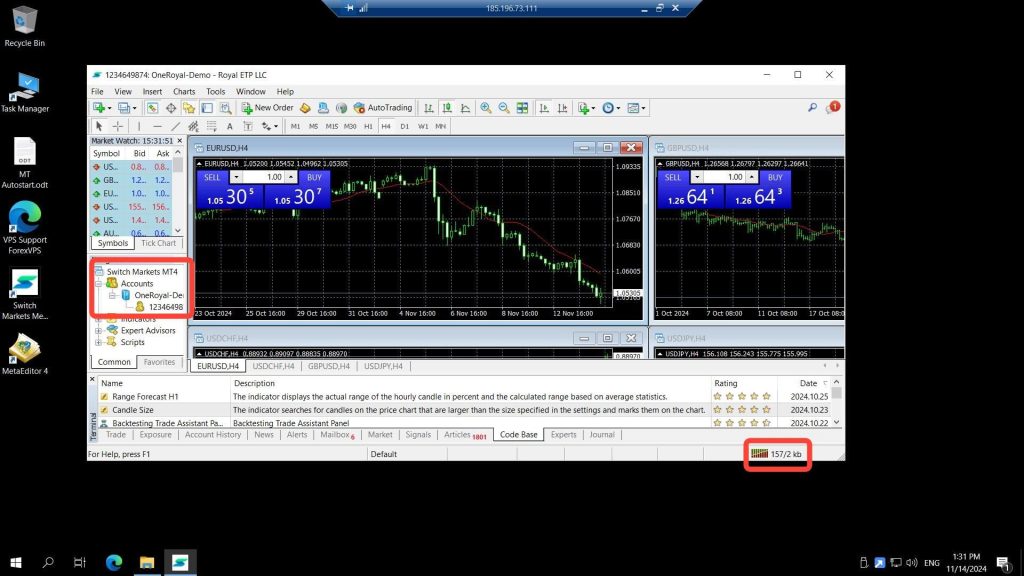Select the Trendline drawing tool
The height and width of the screenshot is (576, 1024).
click(175, 126)
